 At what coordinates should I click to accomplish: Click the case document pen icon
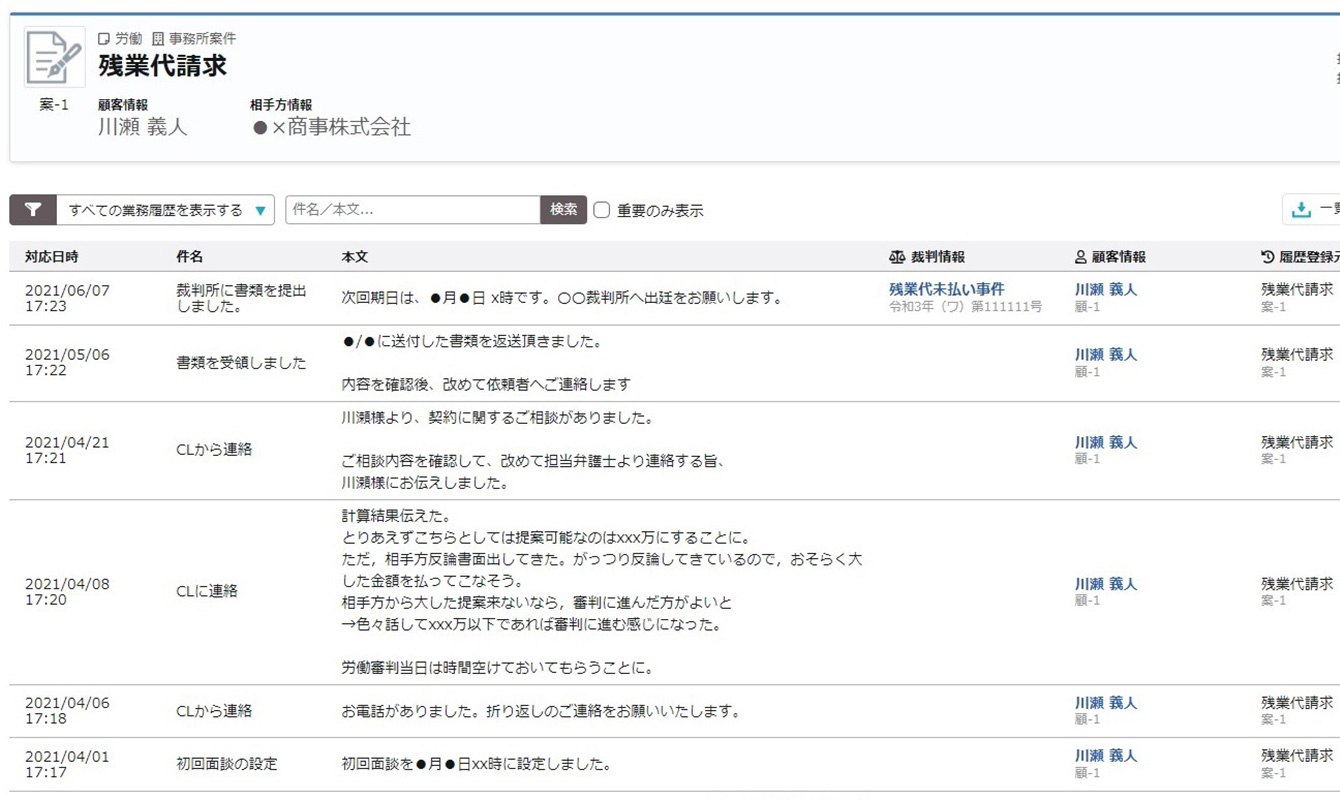pyautogui.click(x=54, y=57)
